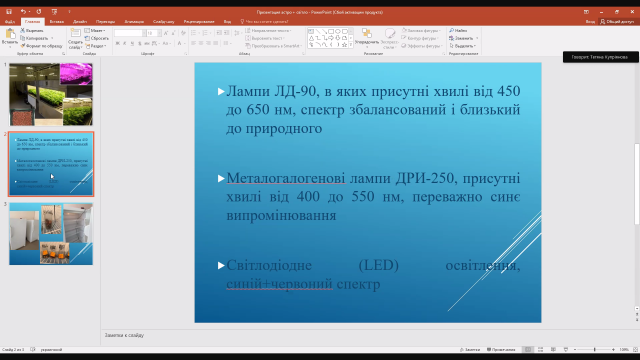Click the zoom slider in status bar
The height and width of the screenshot is (360, 640).
594,350
